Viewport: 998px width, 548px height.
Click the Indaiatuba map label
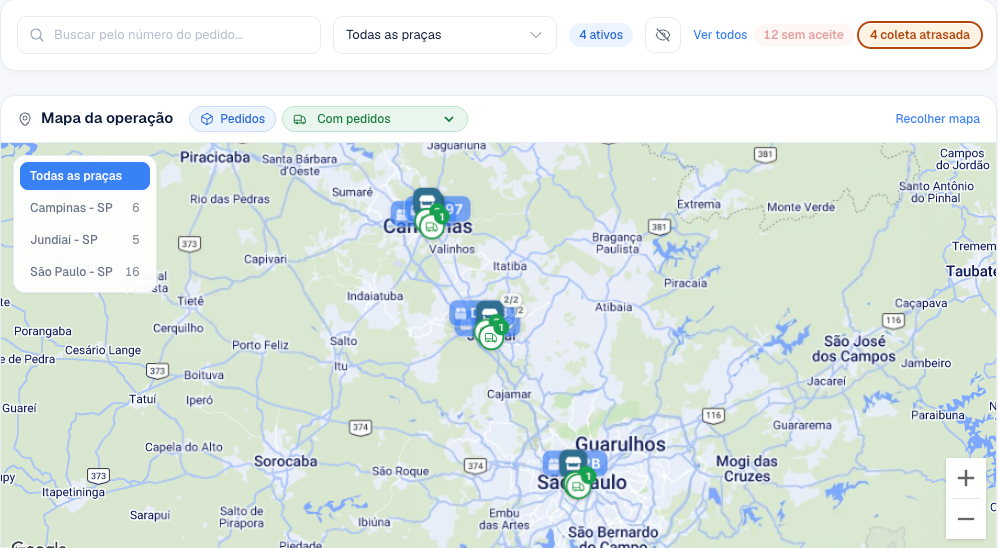point(375,296)
